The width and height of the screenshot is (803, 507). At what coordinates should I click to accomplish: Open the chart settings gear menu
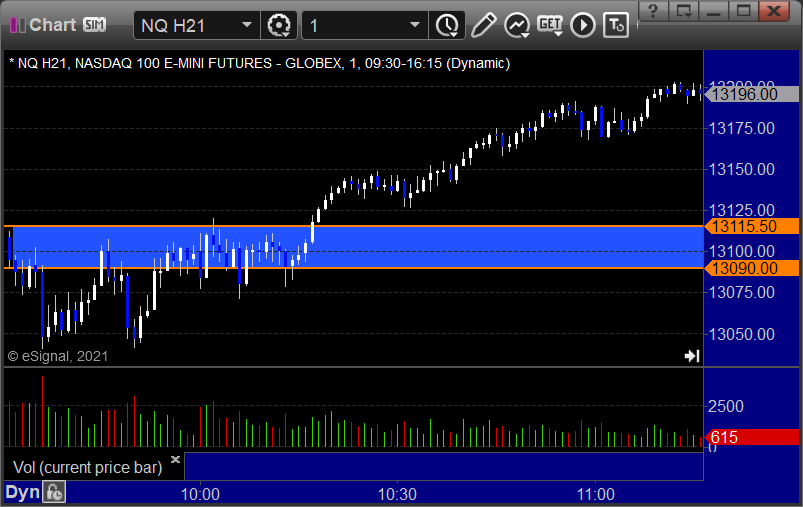(x=279, y=25)
